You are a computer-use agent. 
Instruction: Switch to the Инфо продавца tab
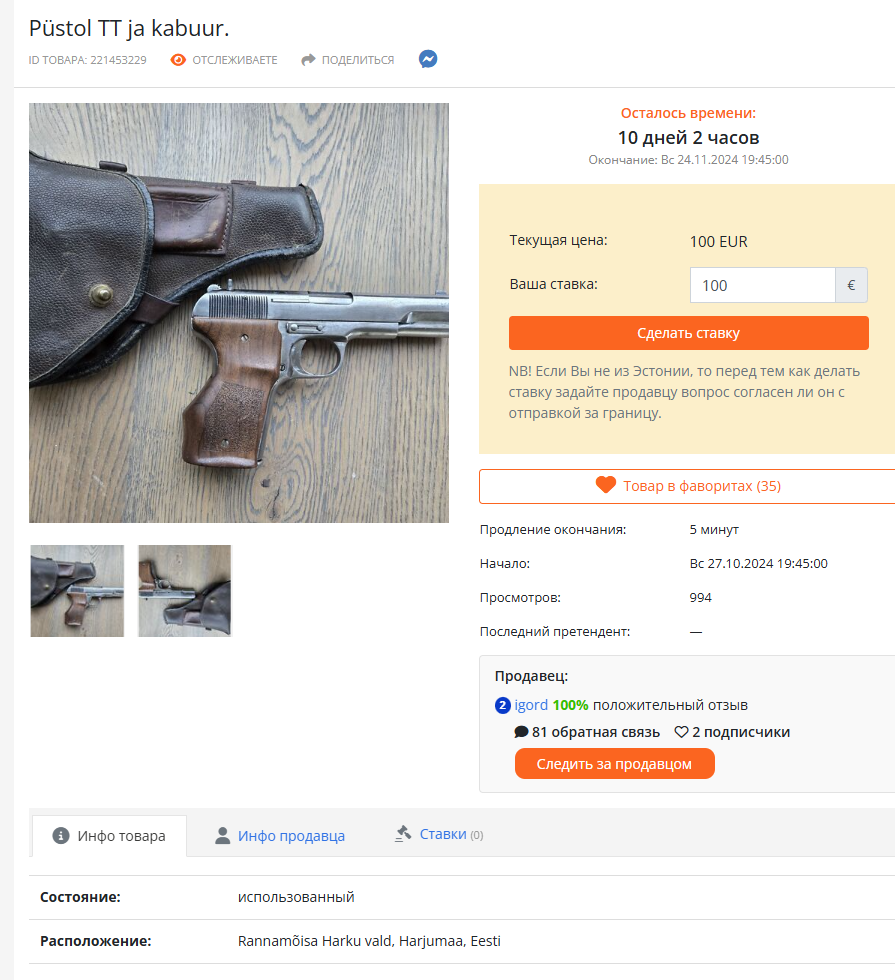pos(291,836)
